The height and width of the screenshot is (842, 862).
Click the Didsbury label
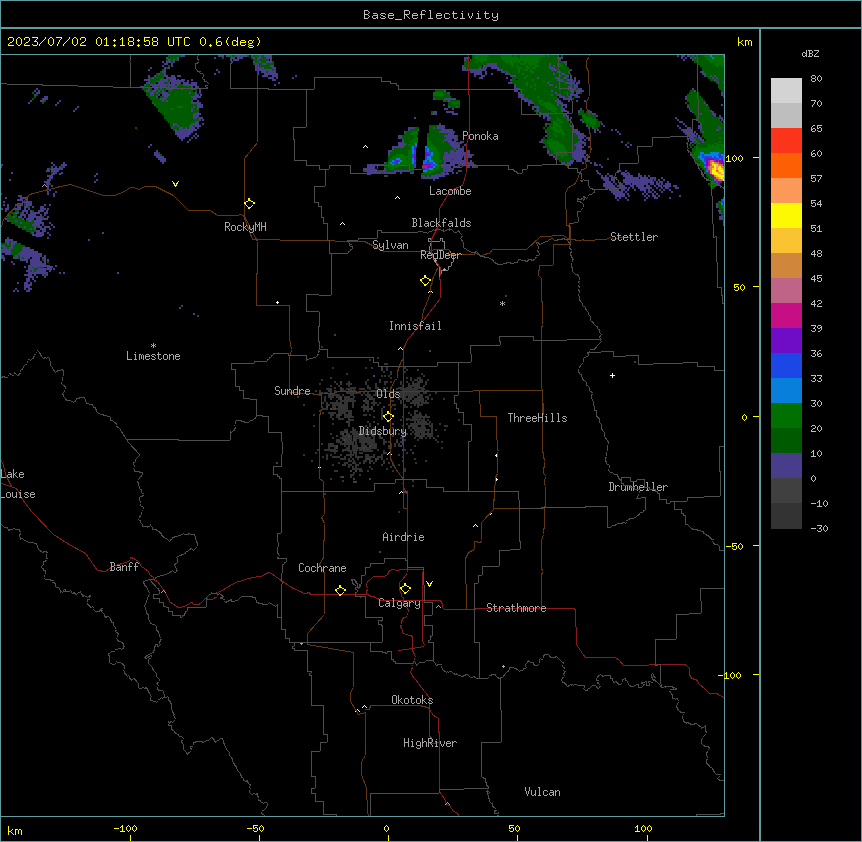[383, 431]
